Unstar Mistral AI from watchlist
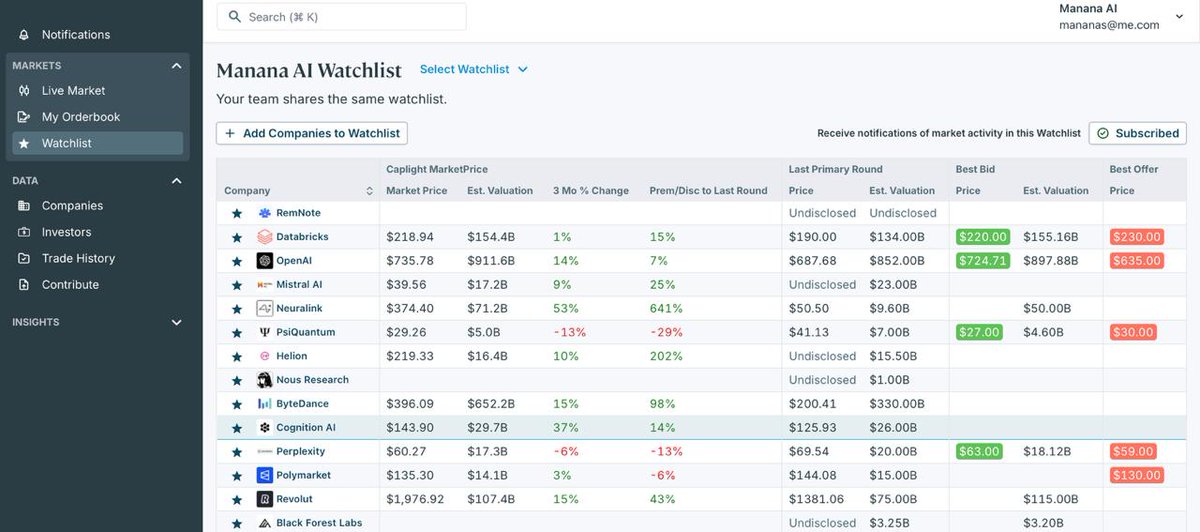The height and width of the screenshot is (532, 1200). [237, 285]
